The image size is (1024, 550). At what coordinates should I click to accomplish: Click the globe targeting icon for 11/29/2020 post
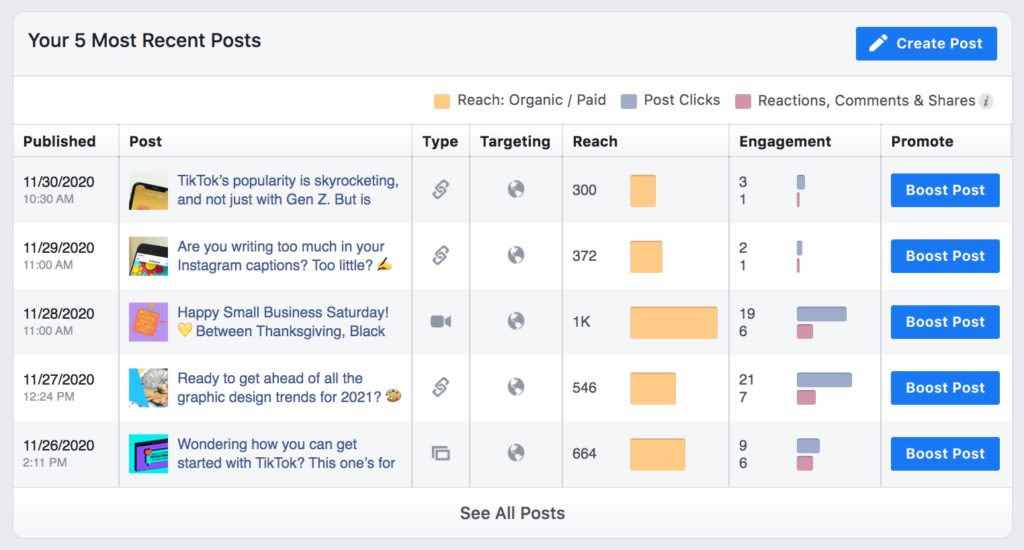(x=516, y=255)
